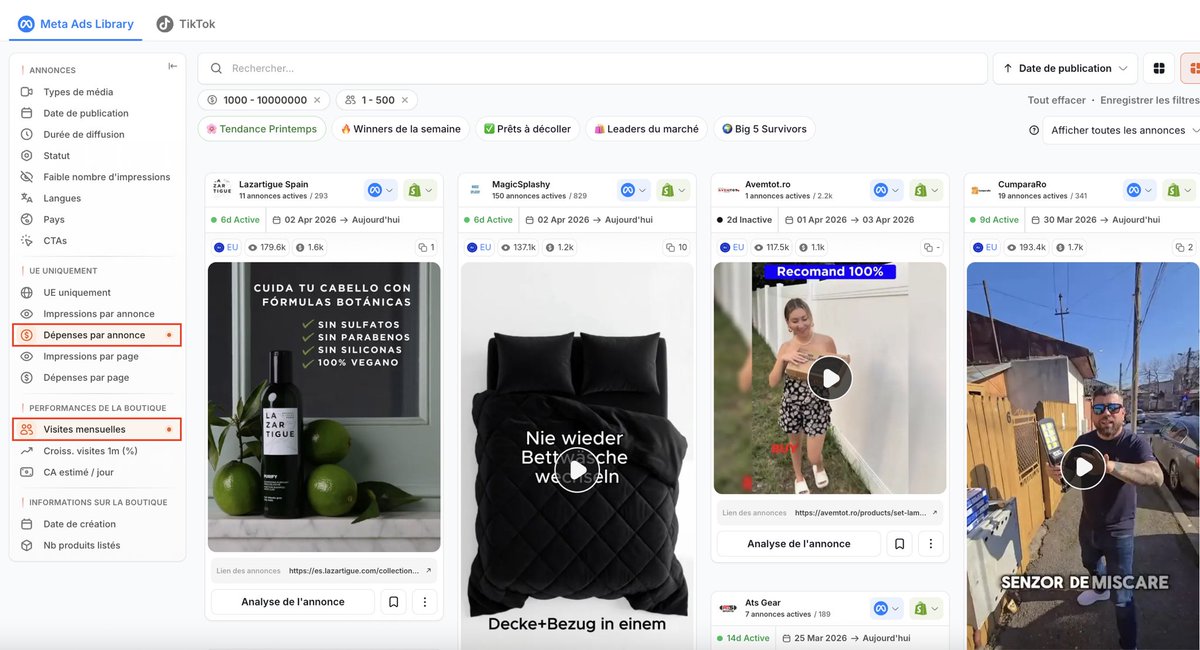Click Tout effacer link
Viewport: 1200px width, 650px height.
coord(1057,100)
